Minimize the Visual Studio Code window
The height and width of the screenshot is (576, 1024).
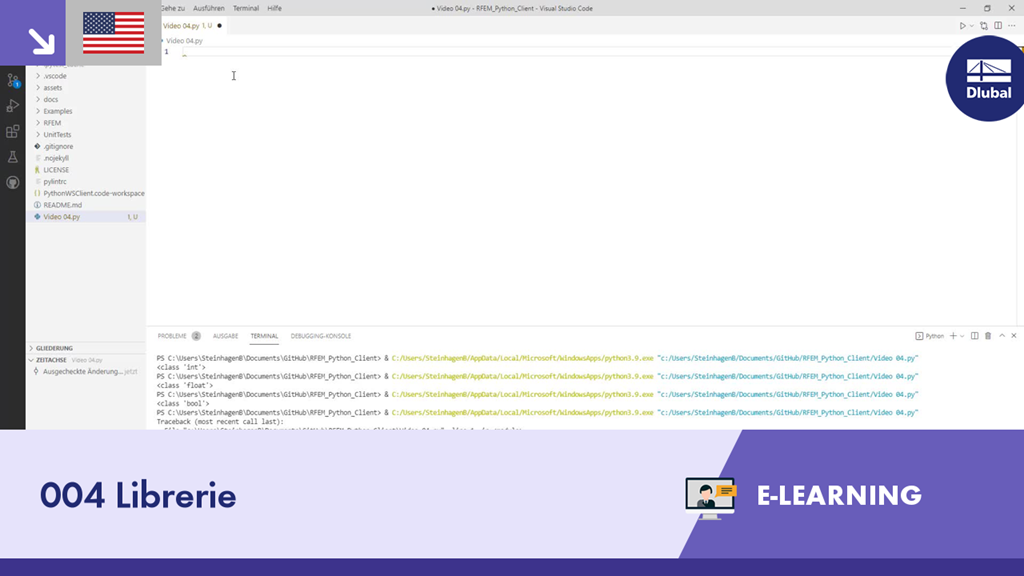tap(963, 8)
